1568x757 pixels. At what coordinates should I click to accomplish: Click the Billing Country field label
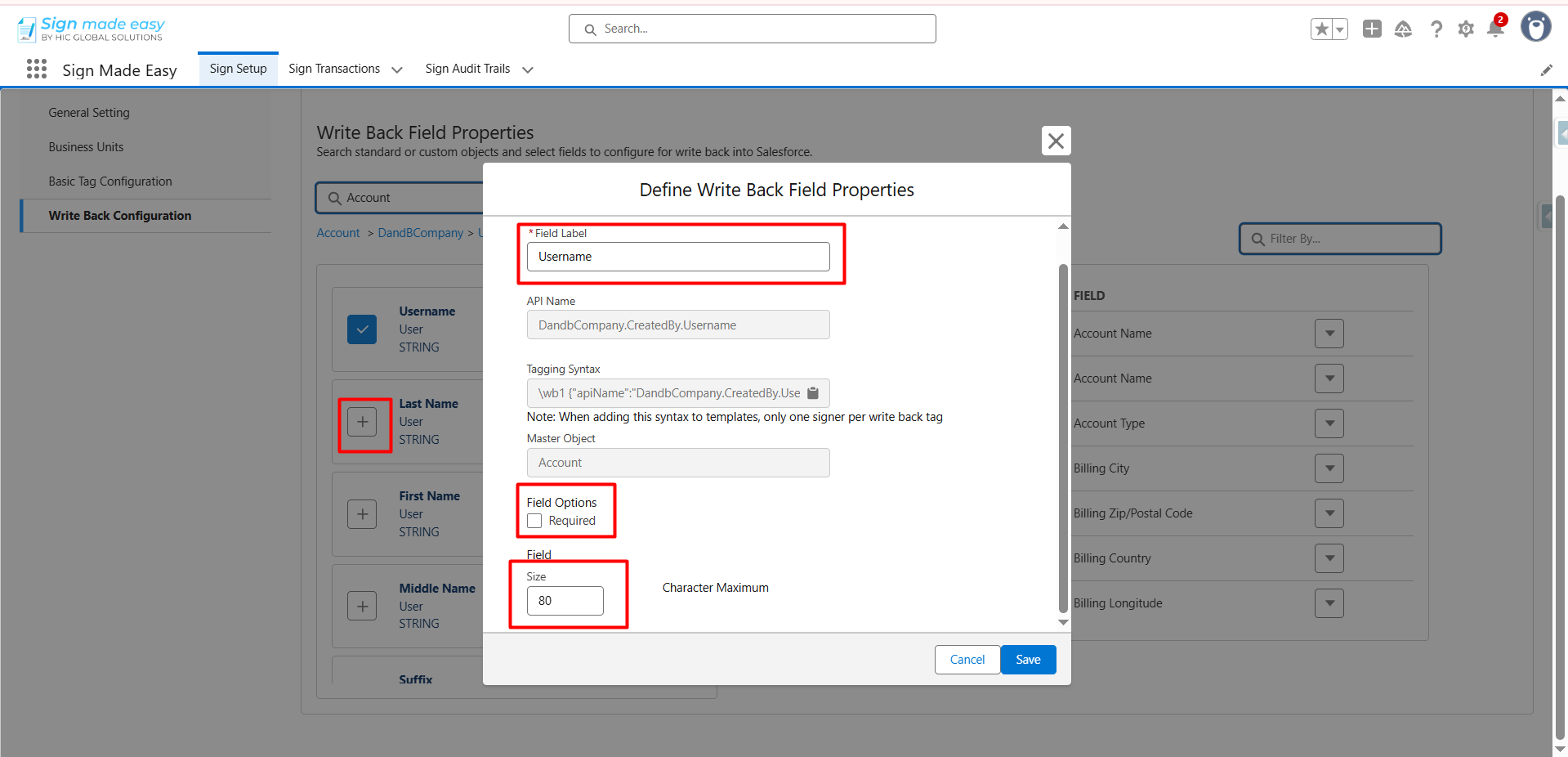click(x=1112, y=558)
